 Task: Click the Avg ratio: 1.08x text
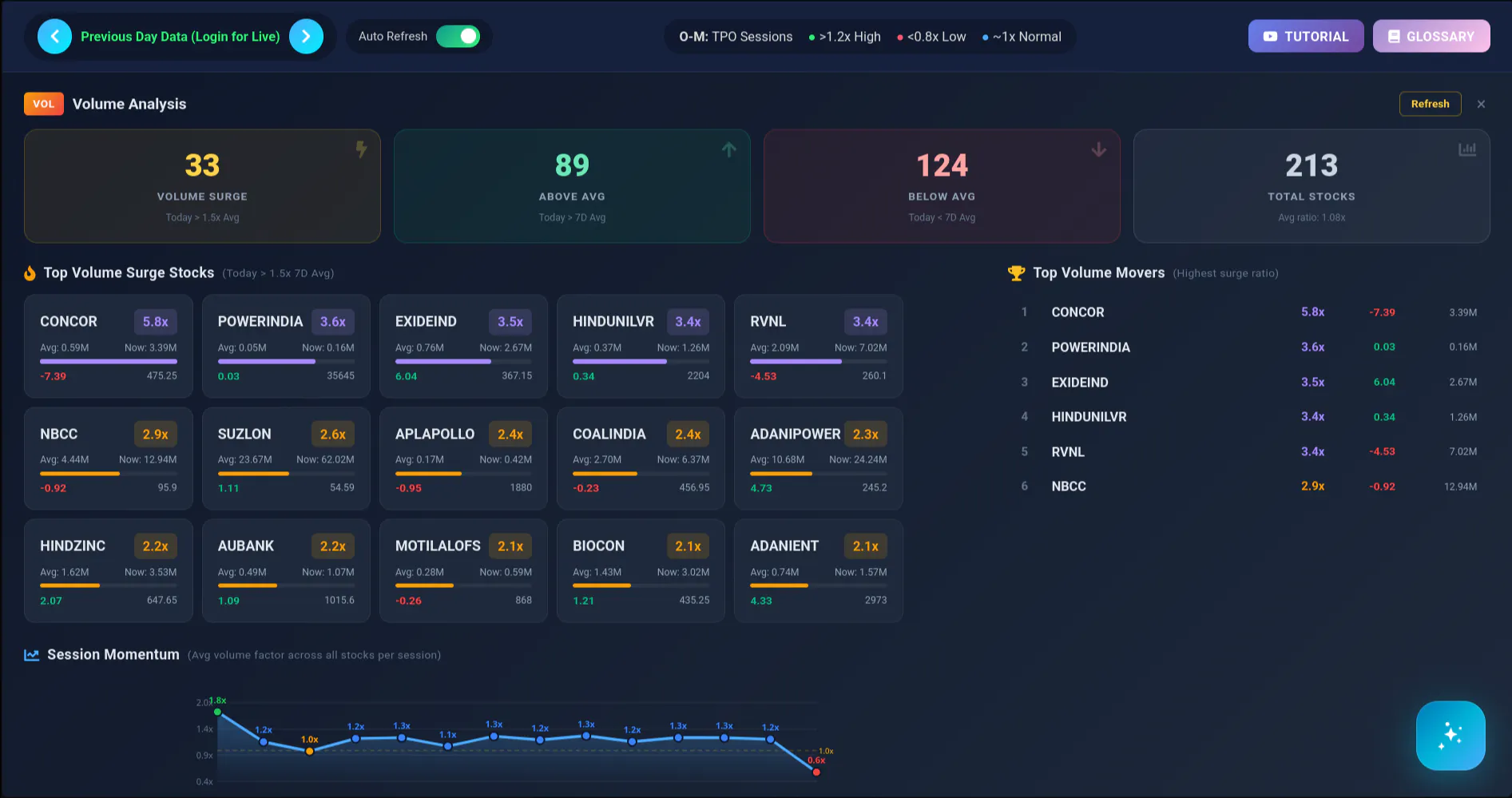click(x=1312, y=217)
